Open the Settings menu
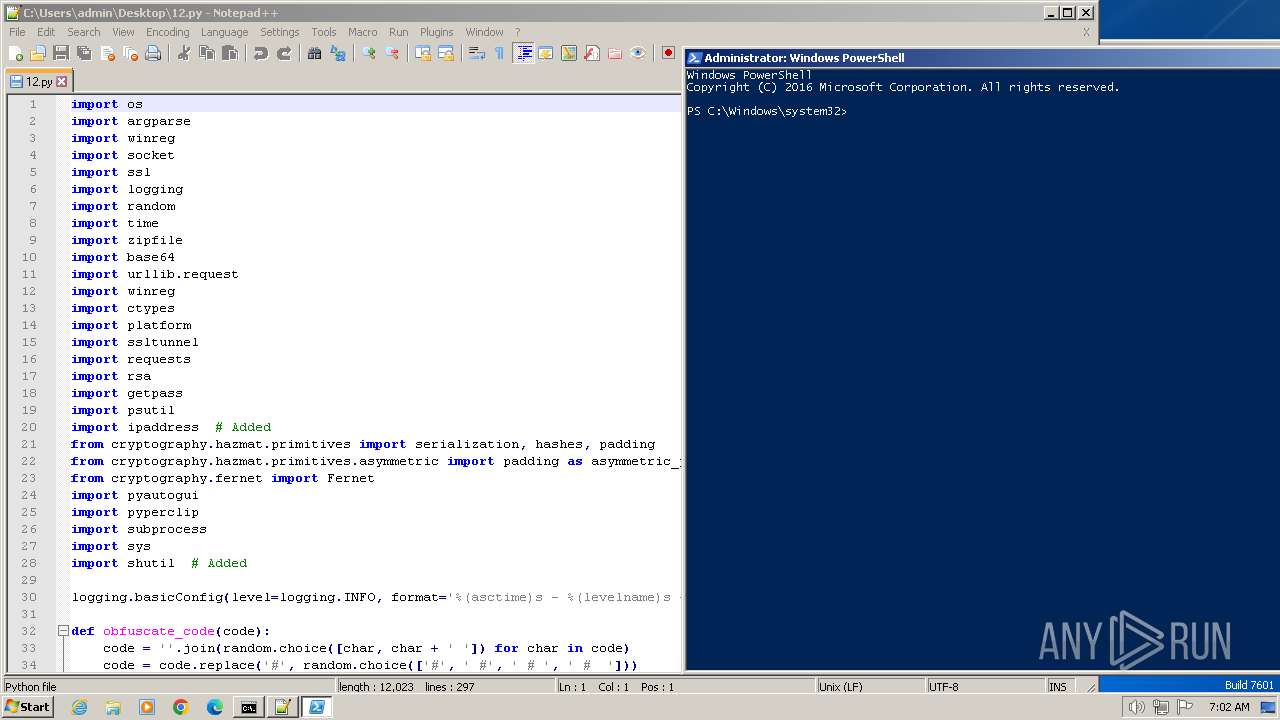 280,32
